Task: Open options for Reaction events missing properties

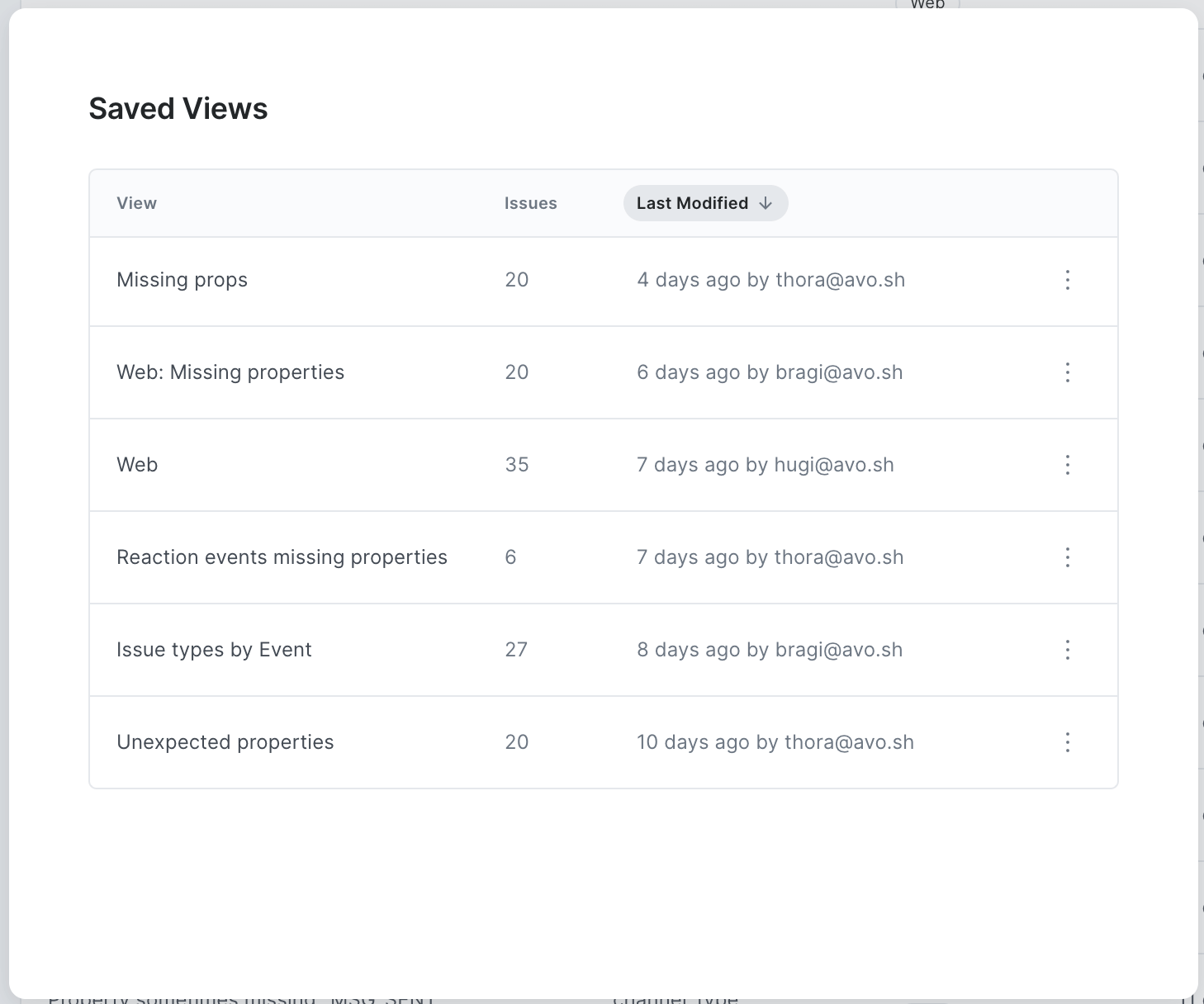Action: [x=1067, y=557]
